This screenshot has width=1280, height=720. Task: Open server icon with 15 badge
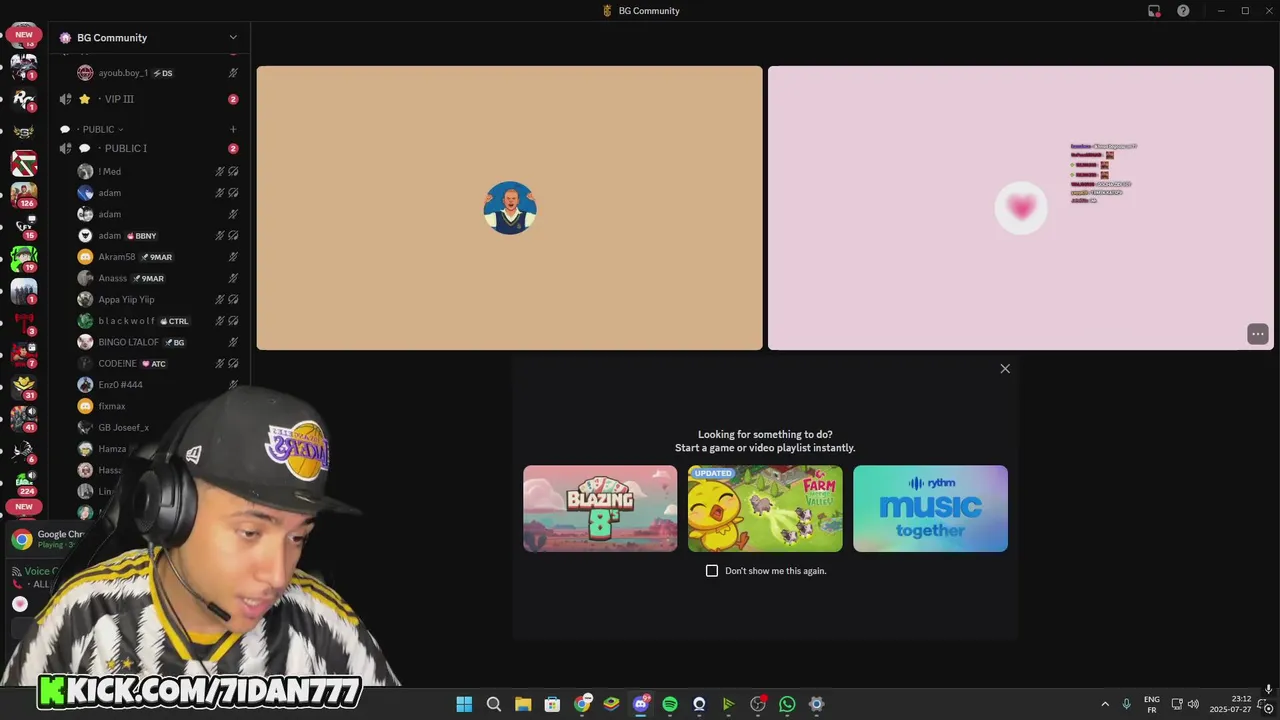(x=24, y=227)
